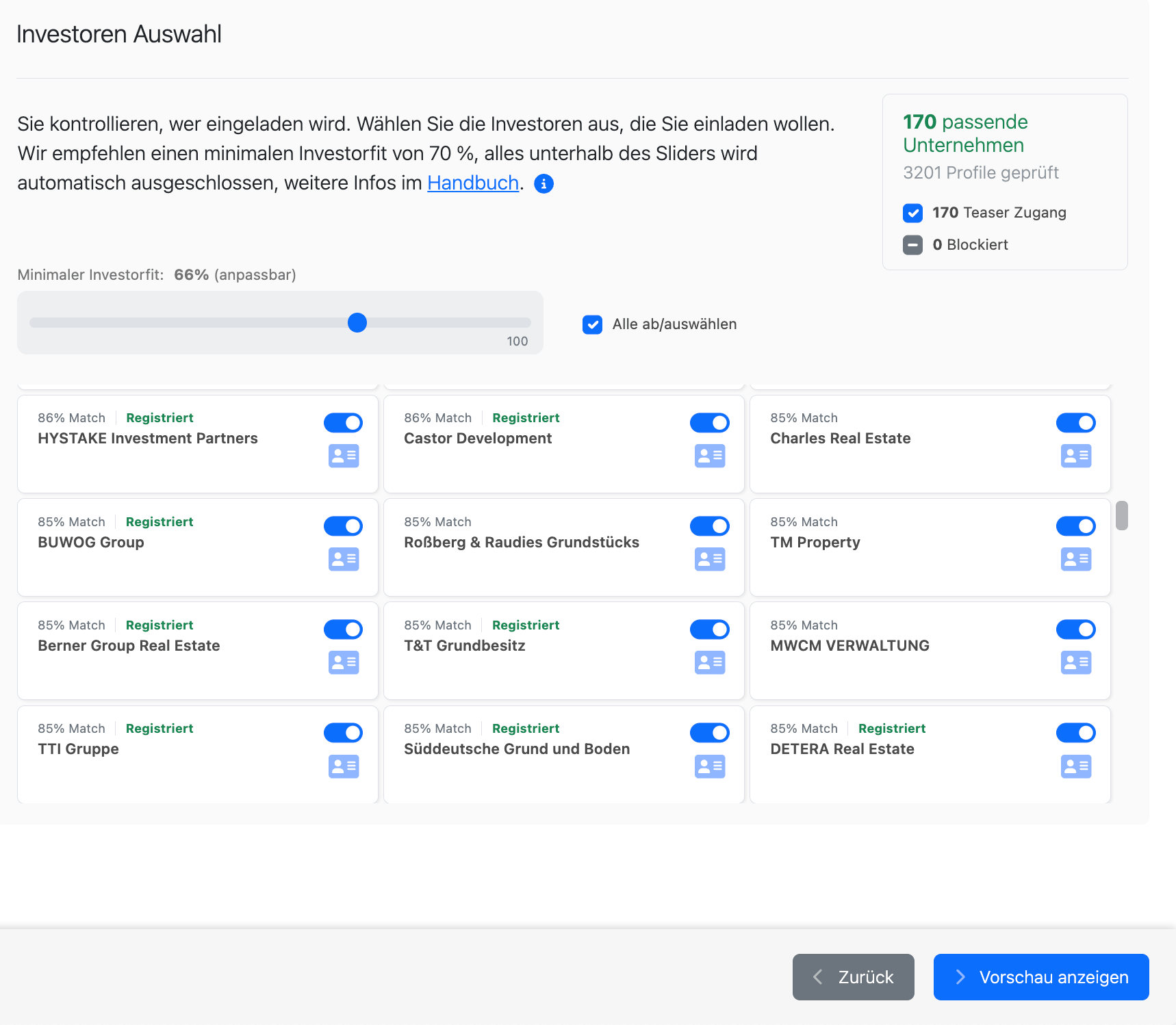Open contact card for BUWOG Group
This screenshot has width=1176, height=1025.
tap(344, 559)
